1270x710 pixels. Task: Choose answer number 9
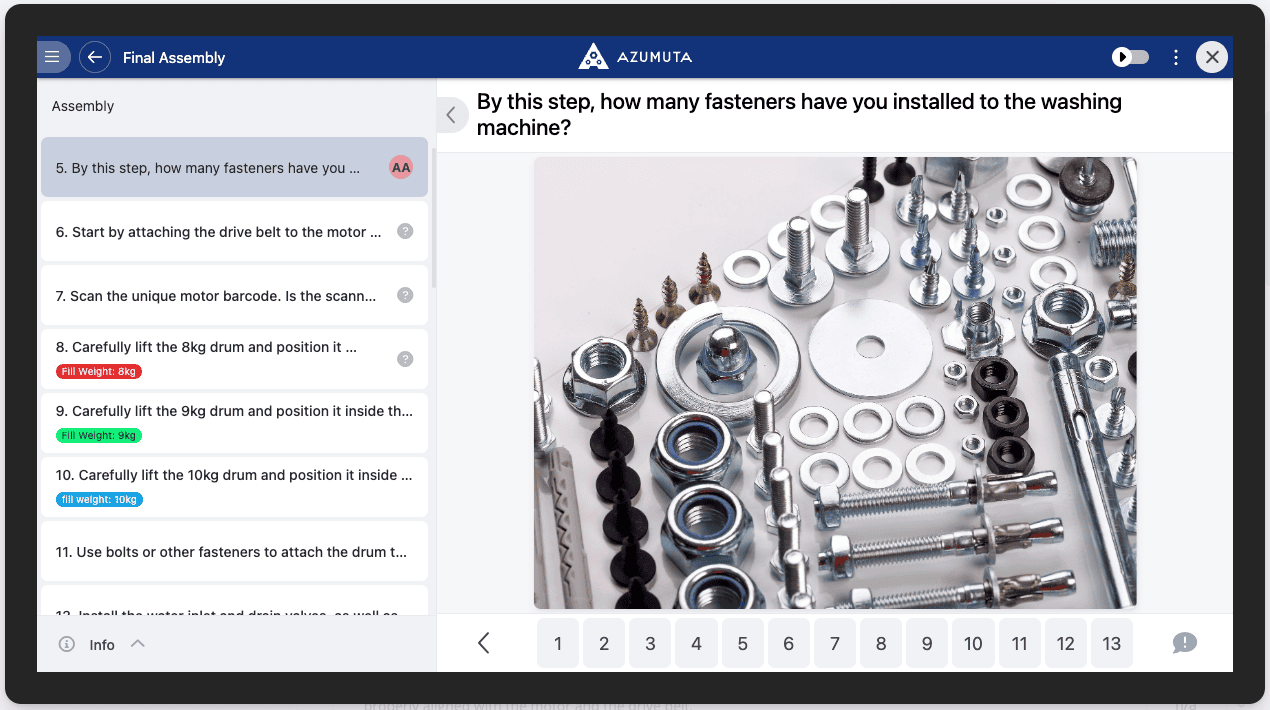(927, 643)
